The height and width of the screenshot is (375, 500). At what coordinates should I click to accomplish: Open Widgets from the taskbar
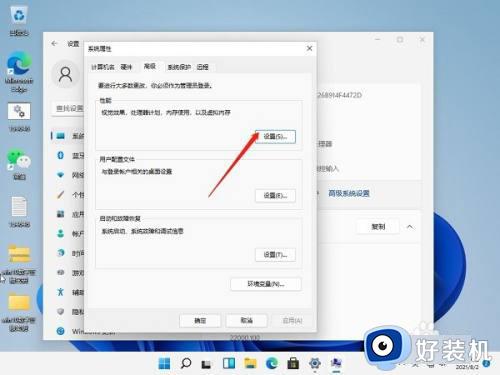[229, 363]
